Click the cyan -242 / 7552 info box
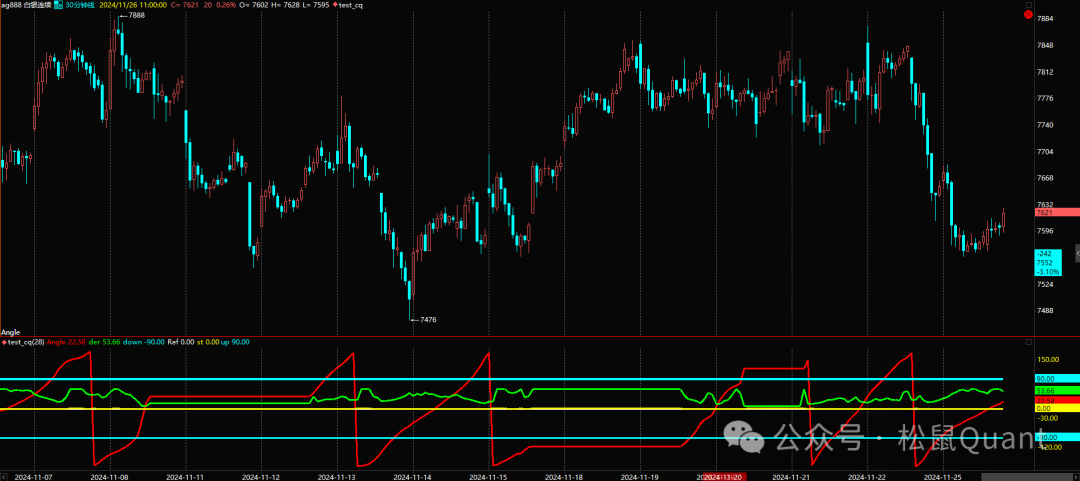Screen dimensions: 1080x481 coord(1049,263)
